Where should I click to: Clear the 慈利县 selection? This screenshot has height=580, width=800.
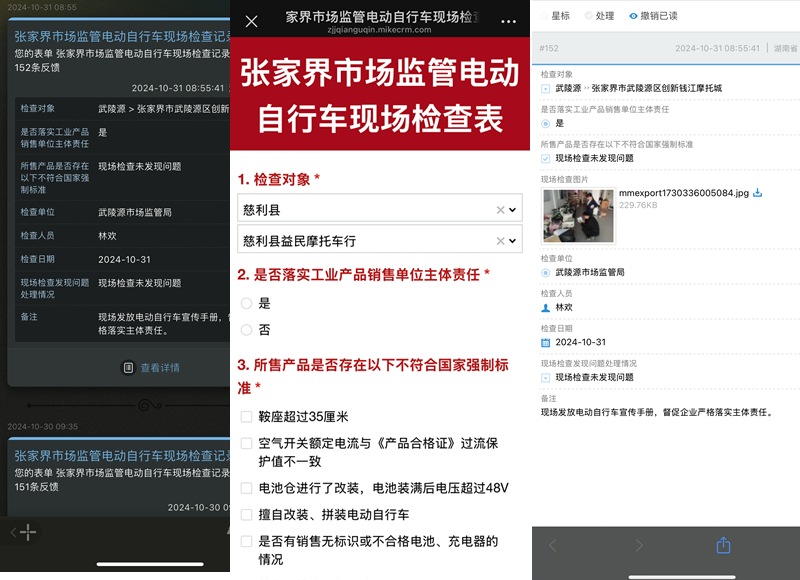coord(500,210)
